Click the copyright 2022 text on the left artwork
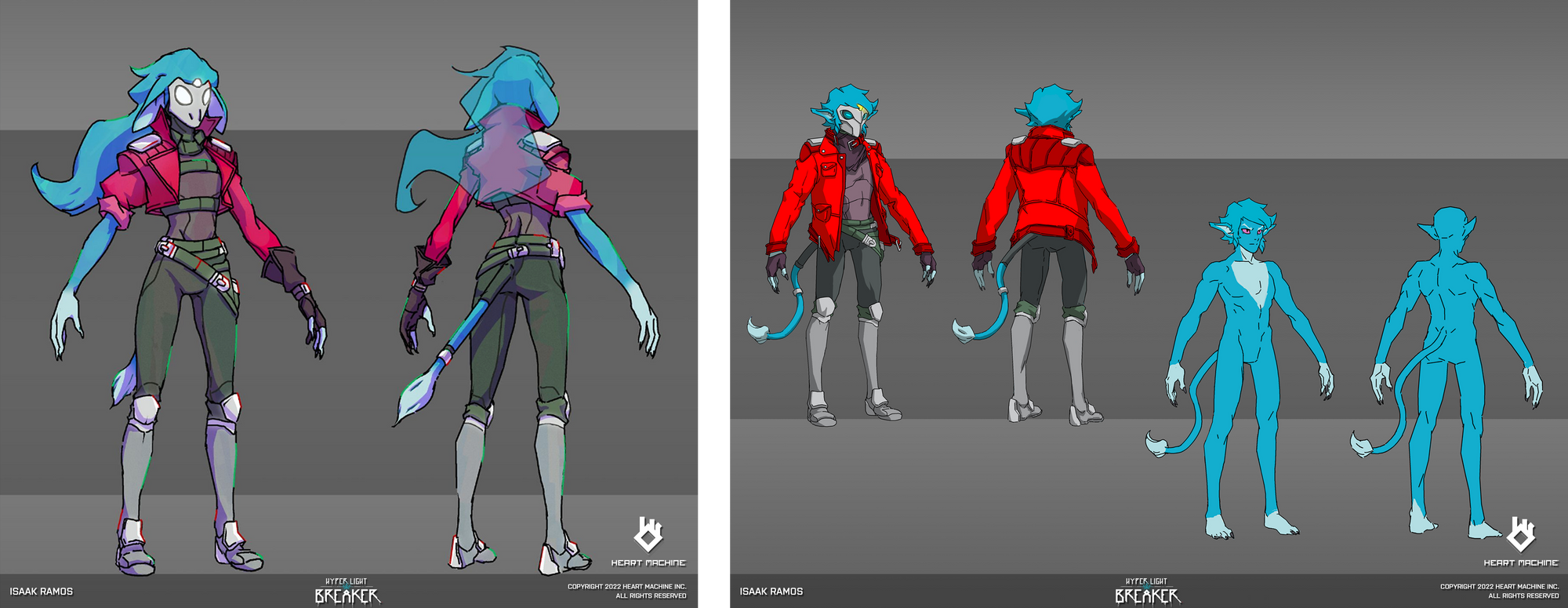The height and width of the screenshot is (608, 1568). (627, 591)
